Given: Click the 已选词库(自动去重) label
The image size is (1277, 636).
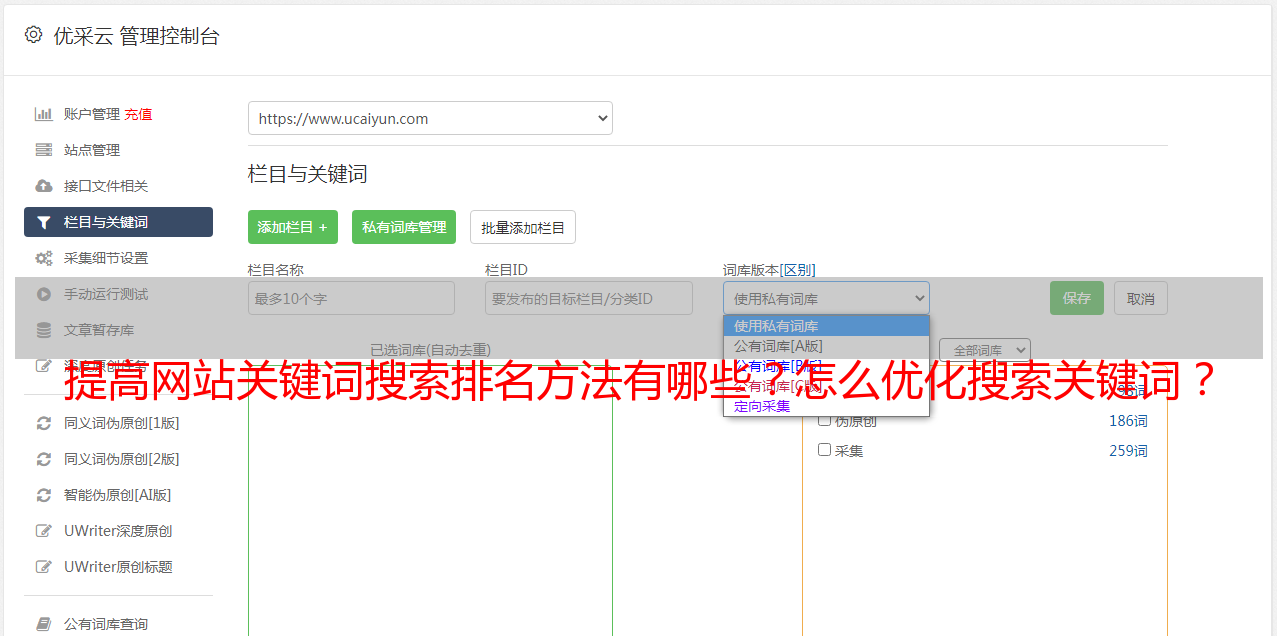Looking at the screenshot, I should (430, 350).
